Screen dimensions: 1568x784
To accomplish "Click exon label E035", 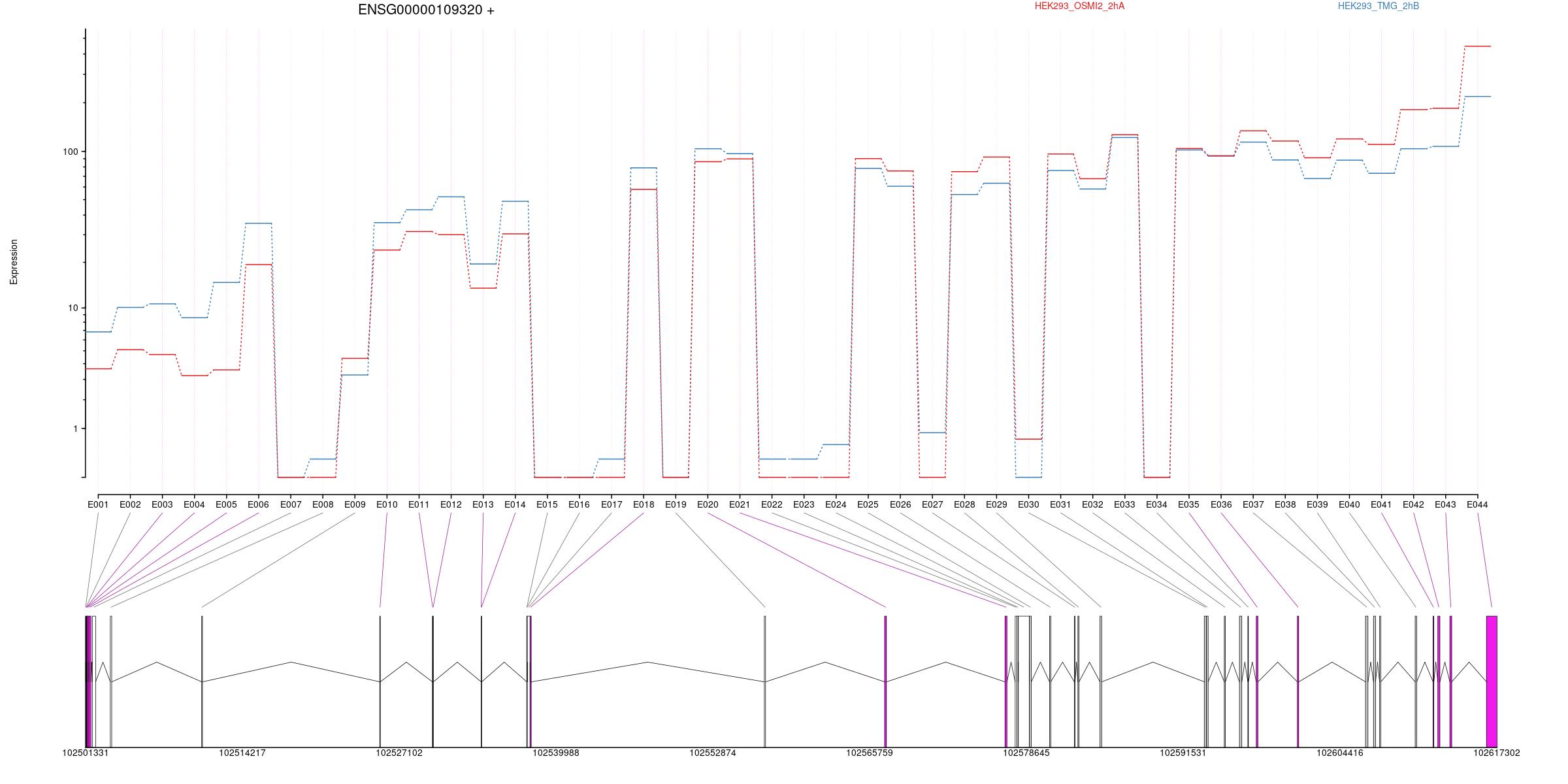I will coord(1188,504).
